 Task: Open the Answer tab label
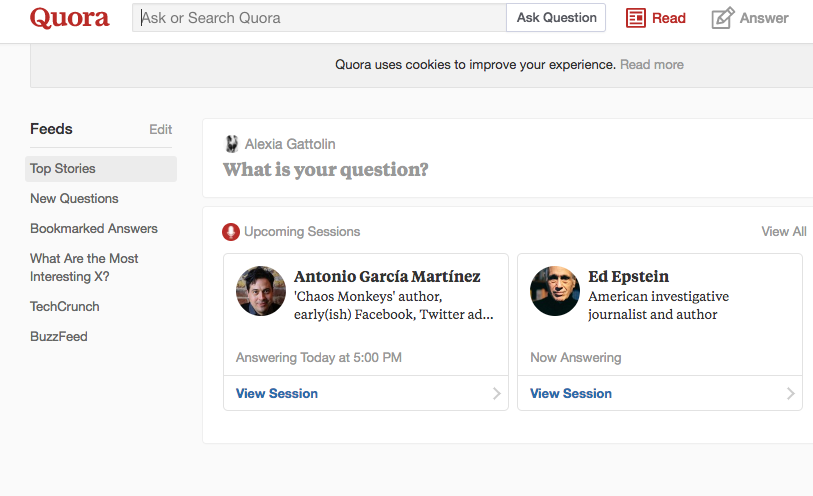click(x=764, y=18)
